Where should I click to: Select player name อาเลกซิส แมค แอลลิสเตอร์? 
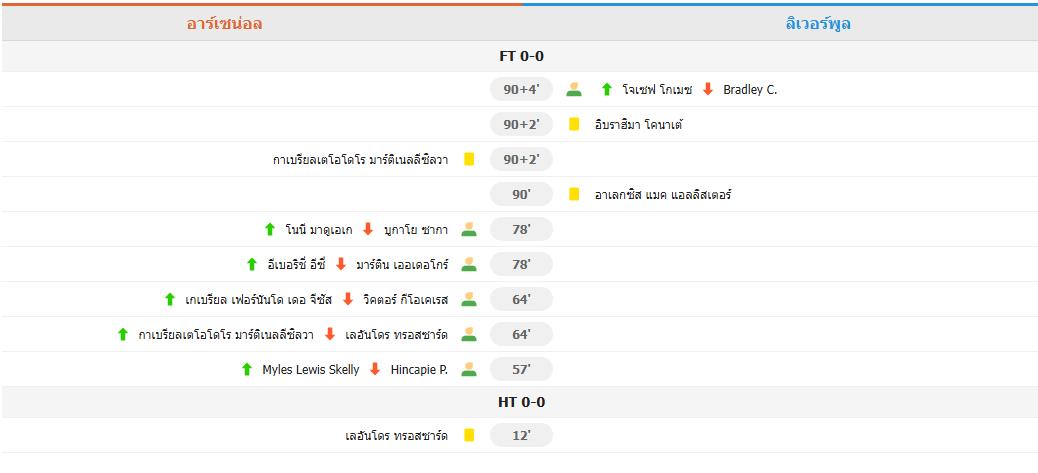[663, 195]
